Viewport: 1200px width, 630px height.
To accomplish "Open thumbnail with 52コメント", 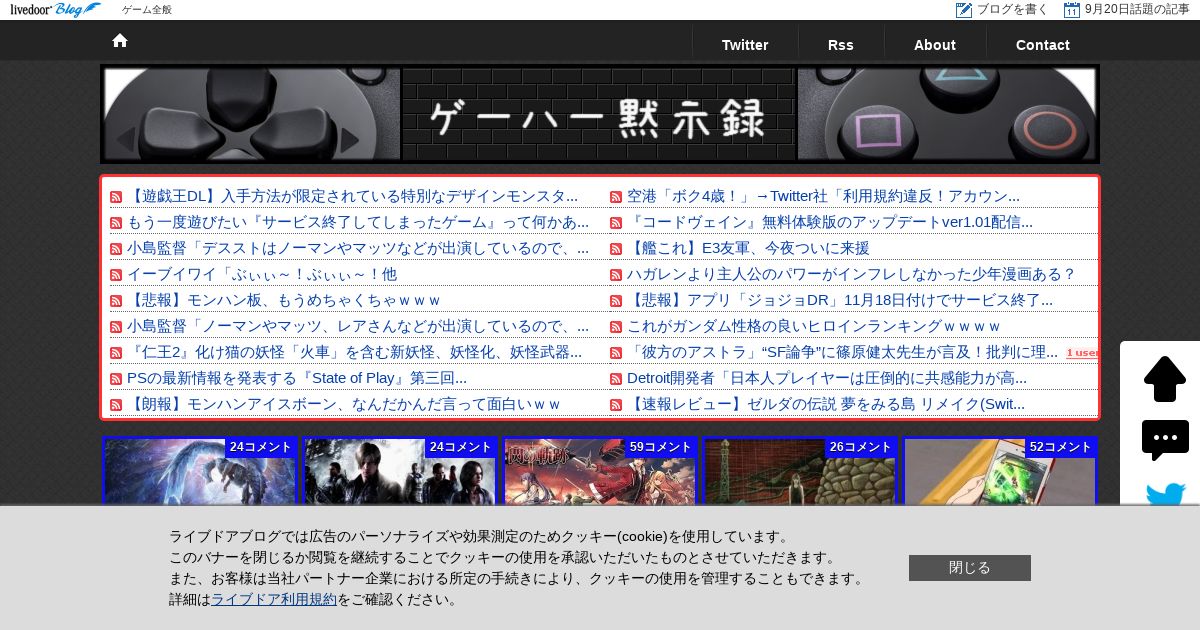I will (x=1000, y=471).
